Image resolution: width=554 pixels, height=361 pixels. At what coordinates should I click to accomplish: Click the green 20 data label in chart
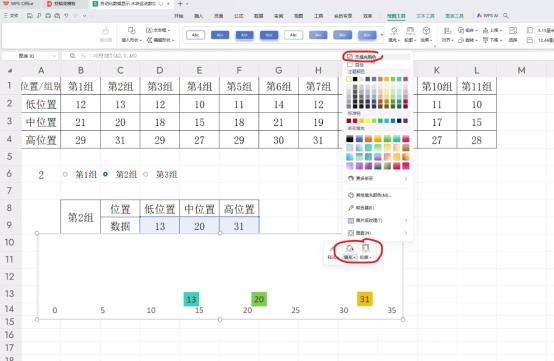tap(259, 299)
